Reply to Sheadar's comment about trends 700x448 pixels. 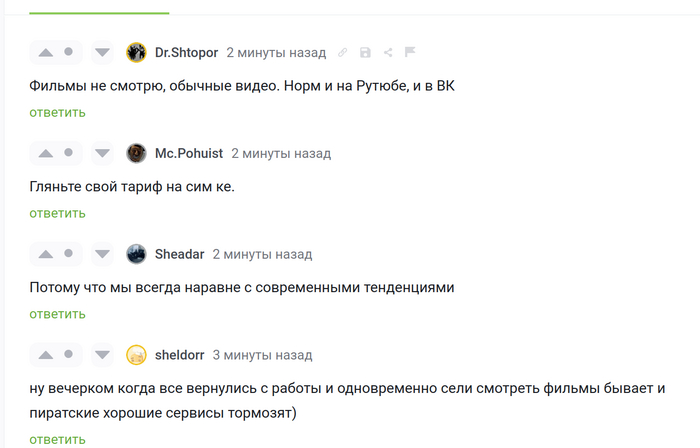(x=57, y=314)
